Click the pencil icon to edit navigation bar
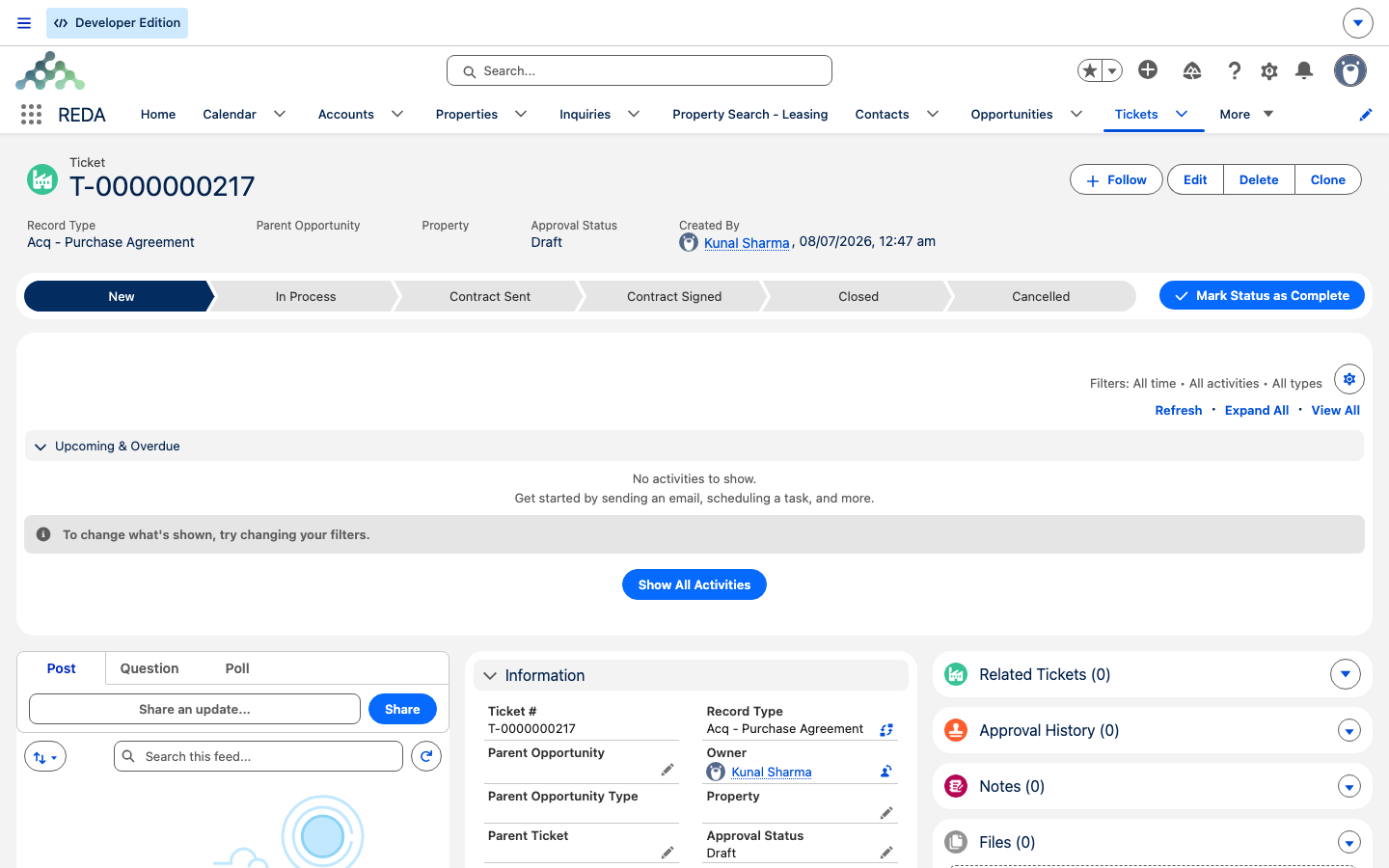 point(1366,115)
